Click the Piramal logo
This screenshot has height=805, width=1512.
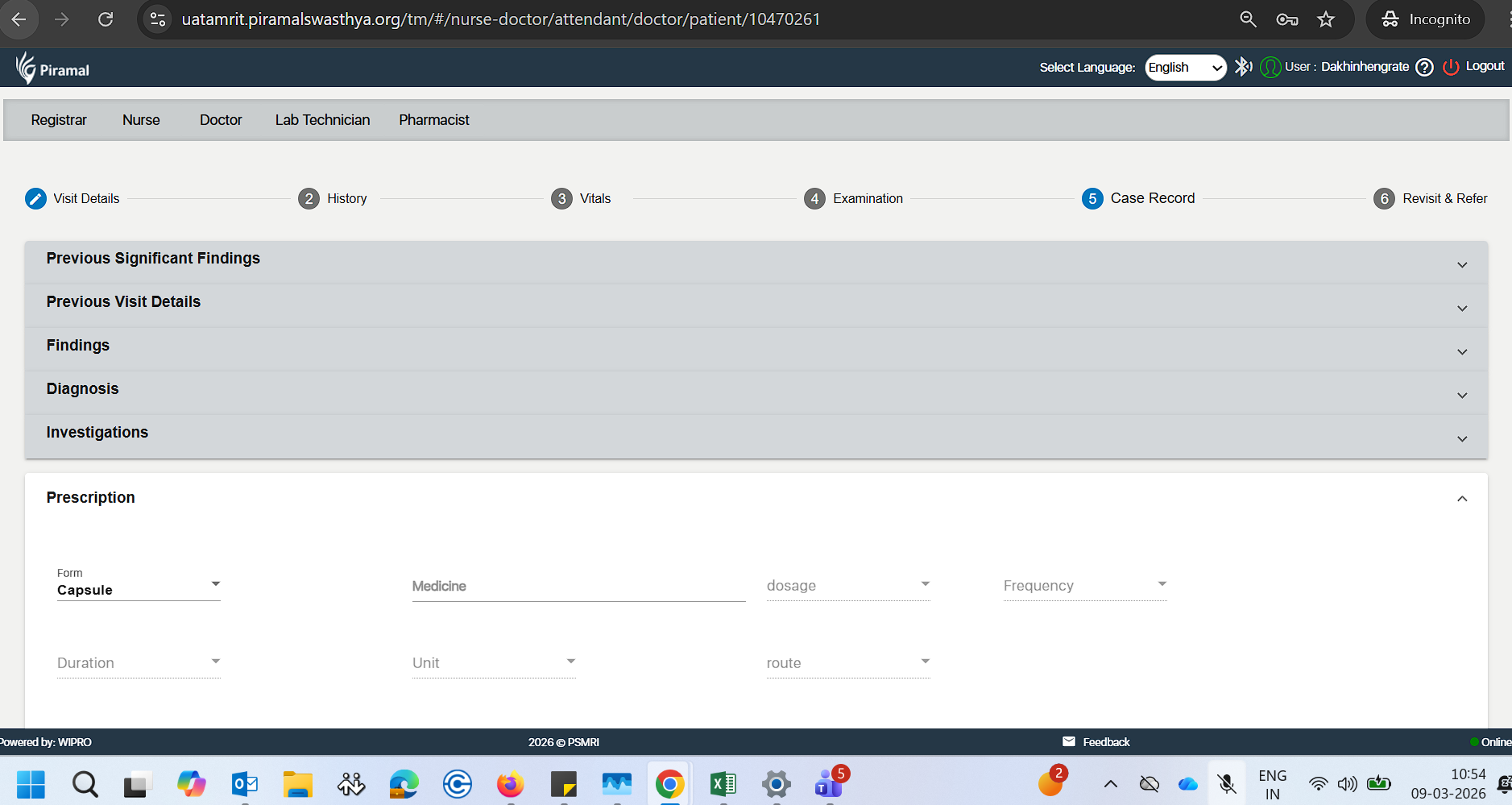point(53,68)
